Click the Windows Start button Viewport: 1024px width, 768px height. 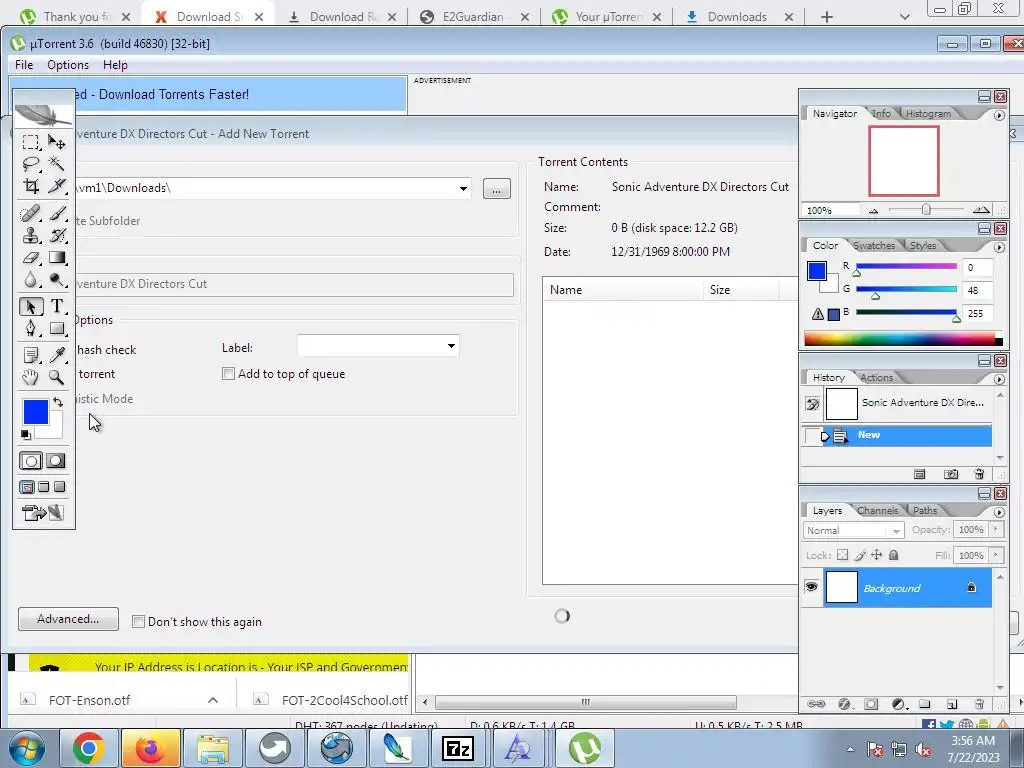[26, 748]
